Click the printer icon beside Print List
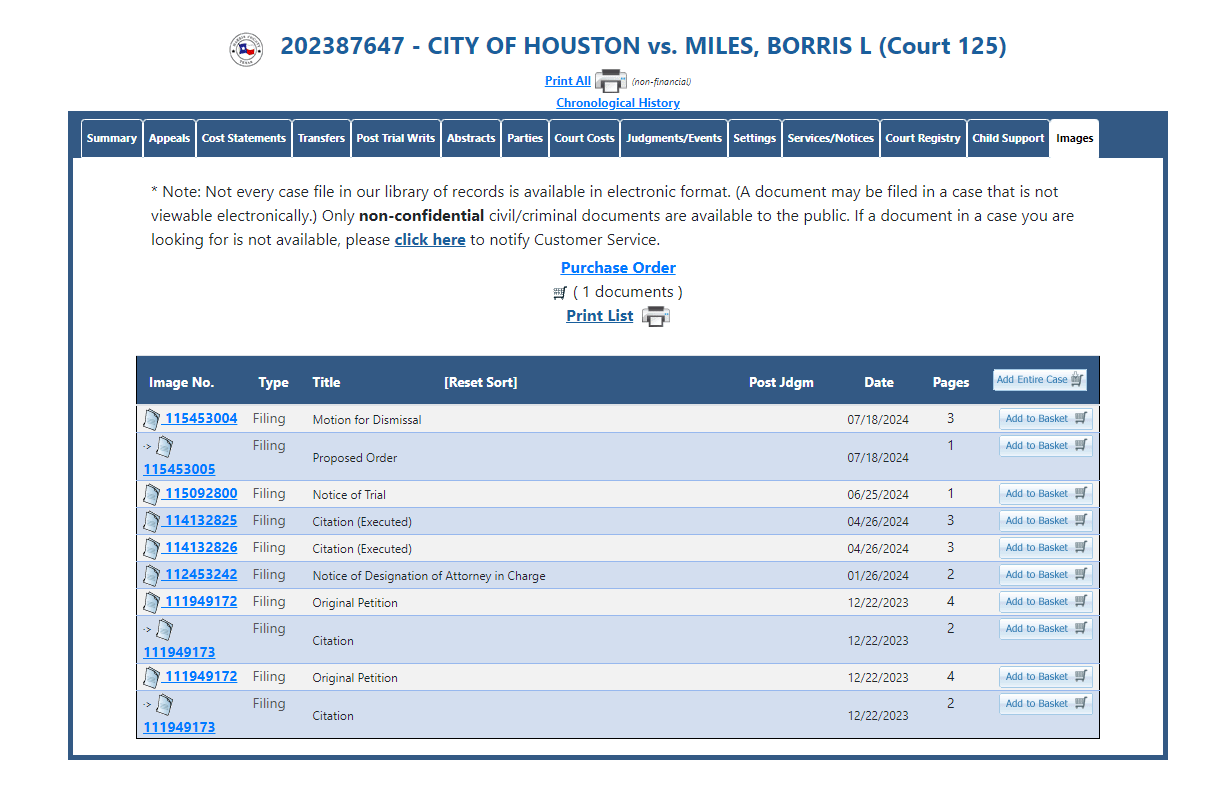 pyautogui.click(x=655, y=316)
